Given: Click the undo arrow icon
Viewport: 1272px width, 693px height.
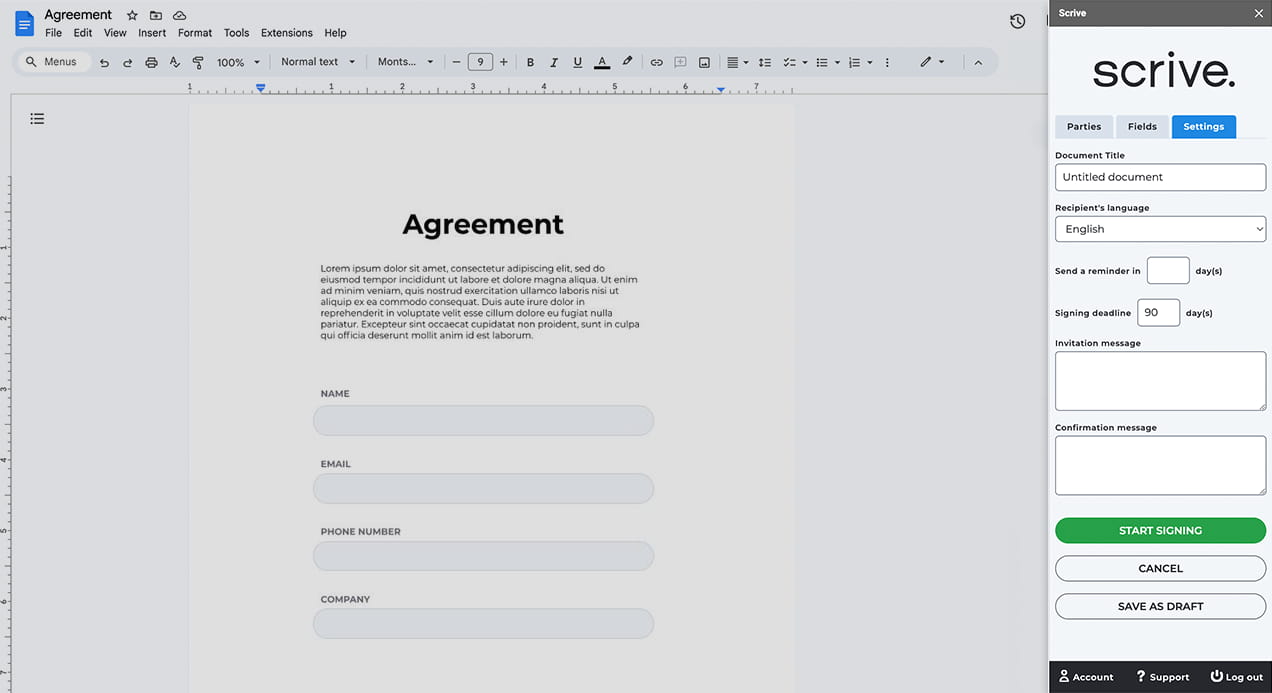Looking at the screenshot, I should tap(104, 62).
